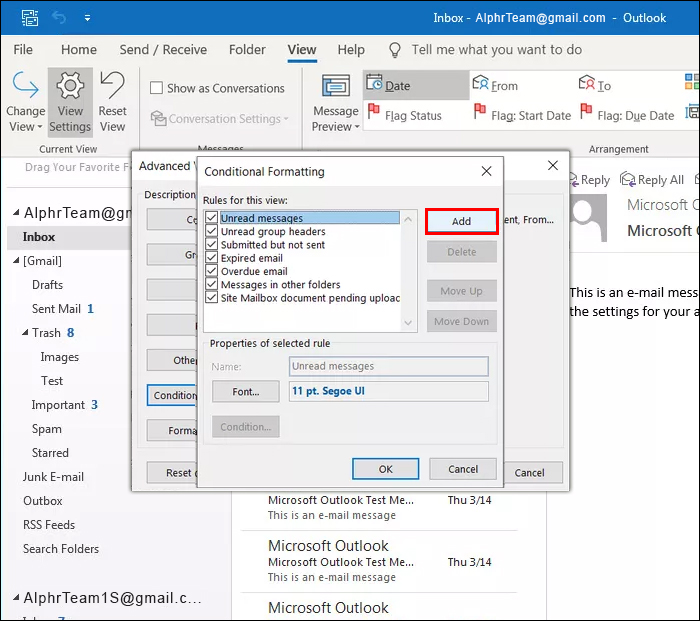Open the RSS Feeds folder
This screenshot has width=700, height=621.
pos(49,525)
